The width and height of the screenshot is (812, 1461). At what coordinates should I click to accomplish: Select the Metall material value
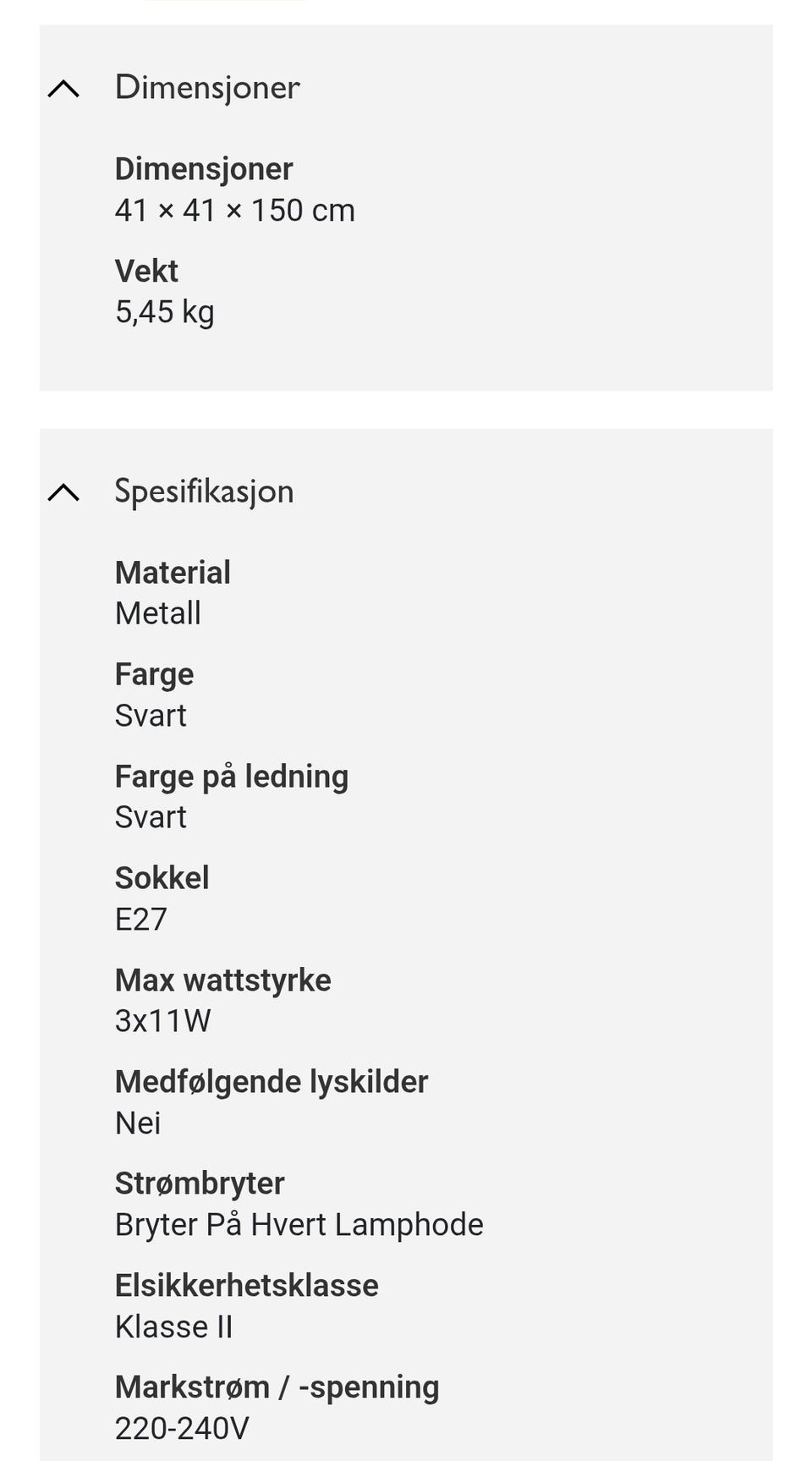pos(158,613)
